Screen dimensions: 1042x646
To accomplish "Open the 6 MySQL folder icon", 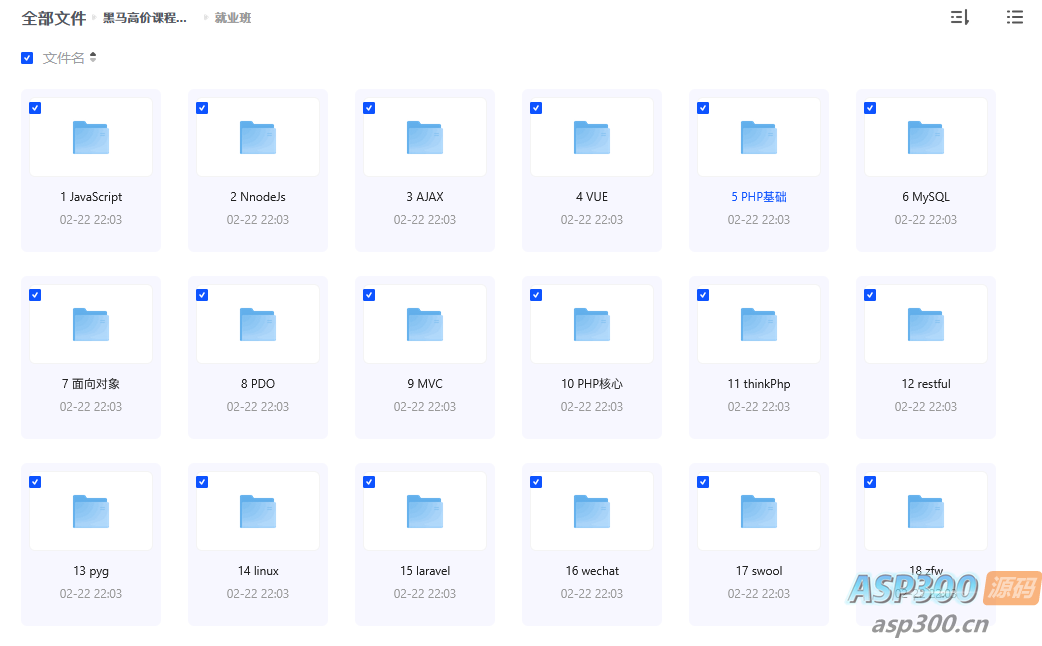I will [x=926, y=137].
